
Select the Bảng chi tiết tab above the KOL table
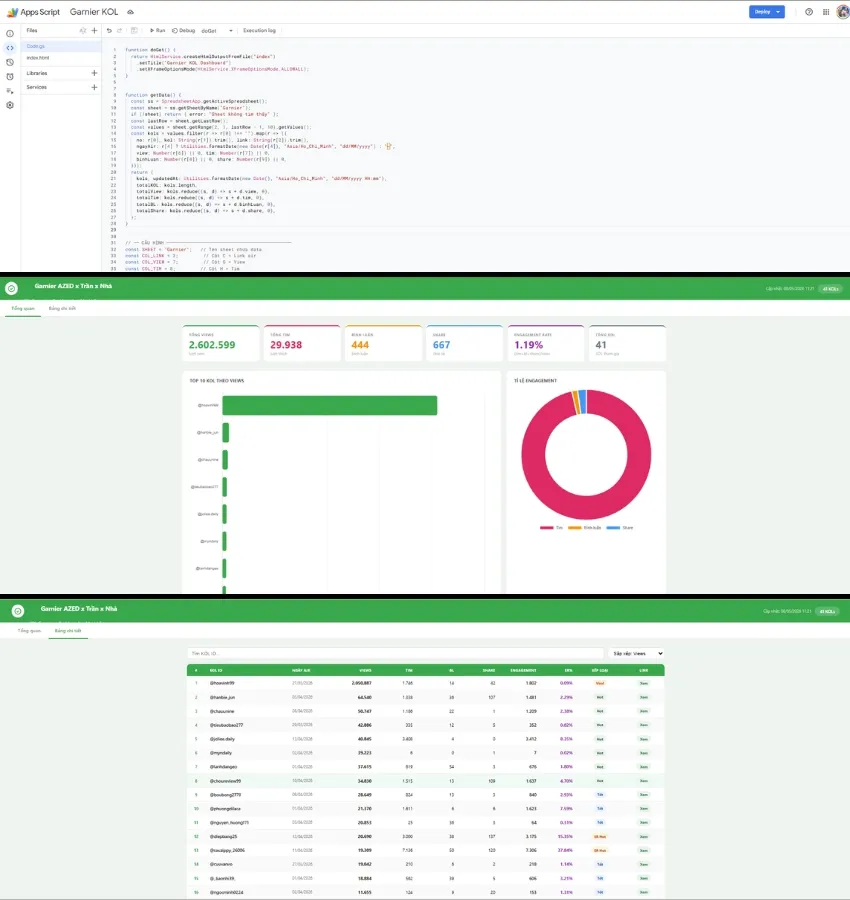68,630
